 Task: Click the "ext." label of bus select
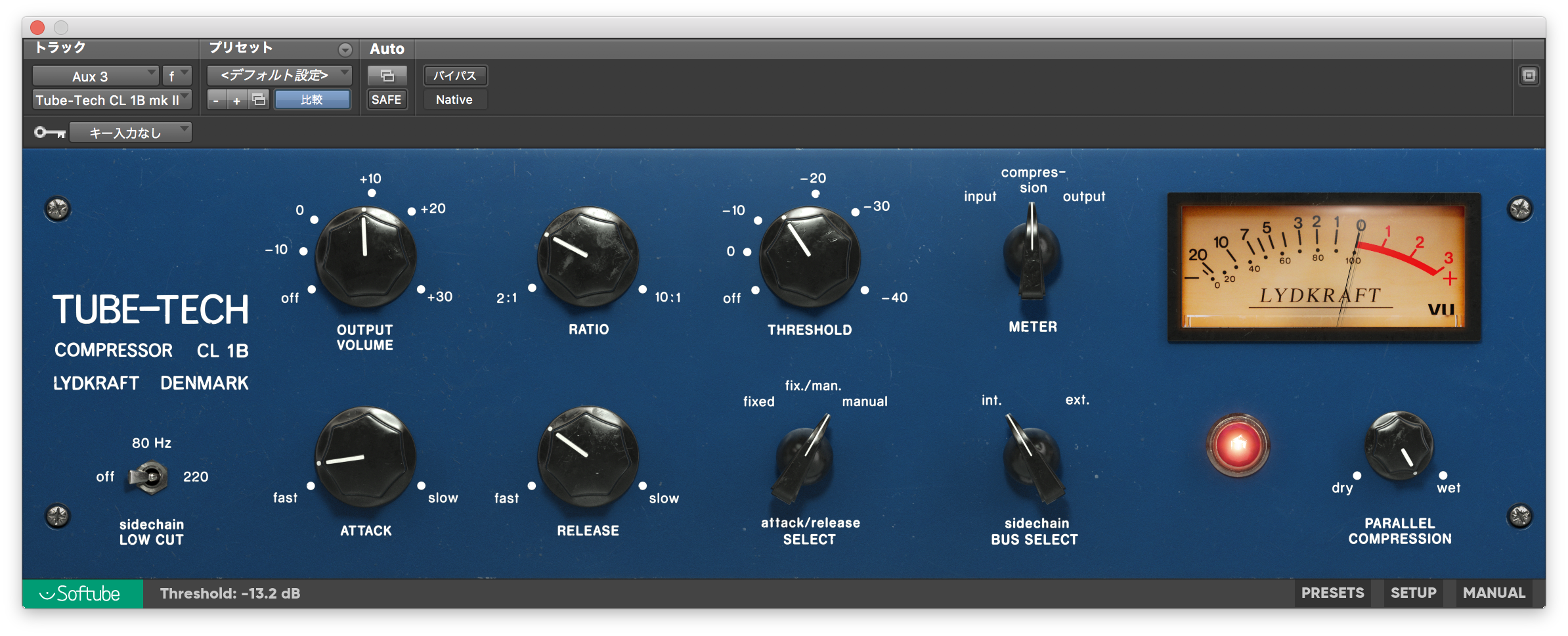tap(1077, 400)
